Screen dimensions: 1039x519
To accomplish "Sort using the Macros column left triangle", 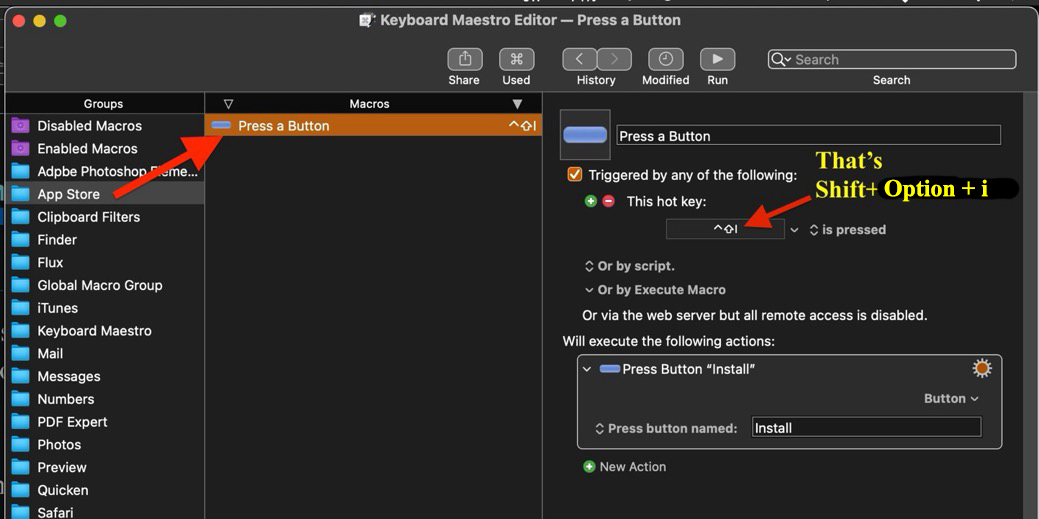I will pos(229,104).
